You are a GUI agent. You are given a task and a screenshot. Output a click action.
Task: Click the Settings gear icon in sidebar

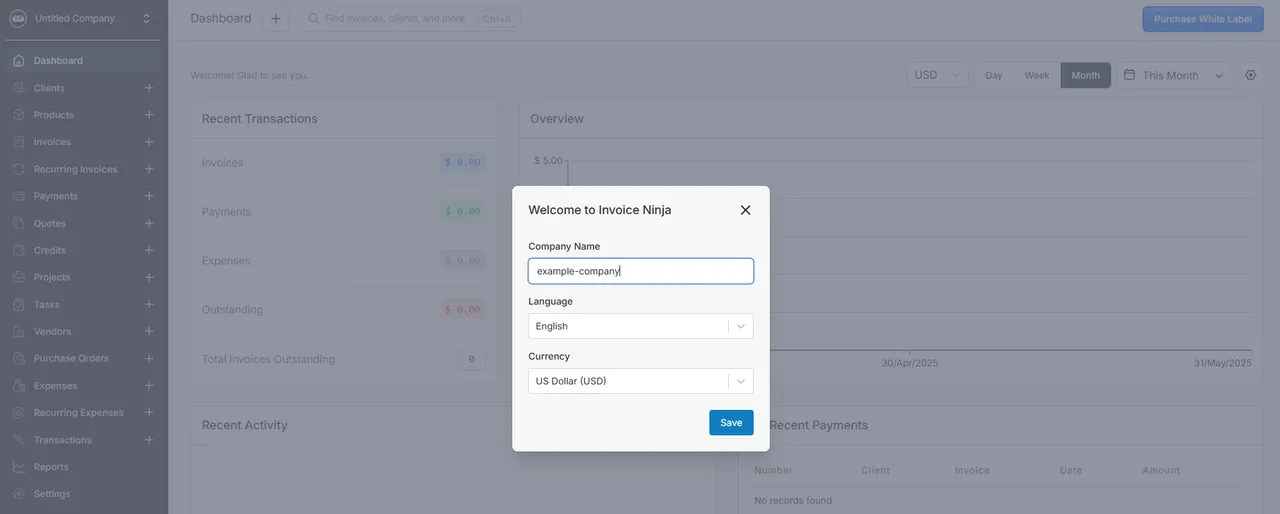[18, 494]
